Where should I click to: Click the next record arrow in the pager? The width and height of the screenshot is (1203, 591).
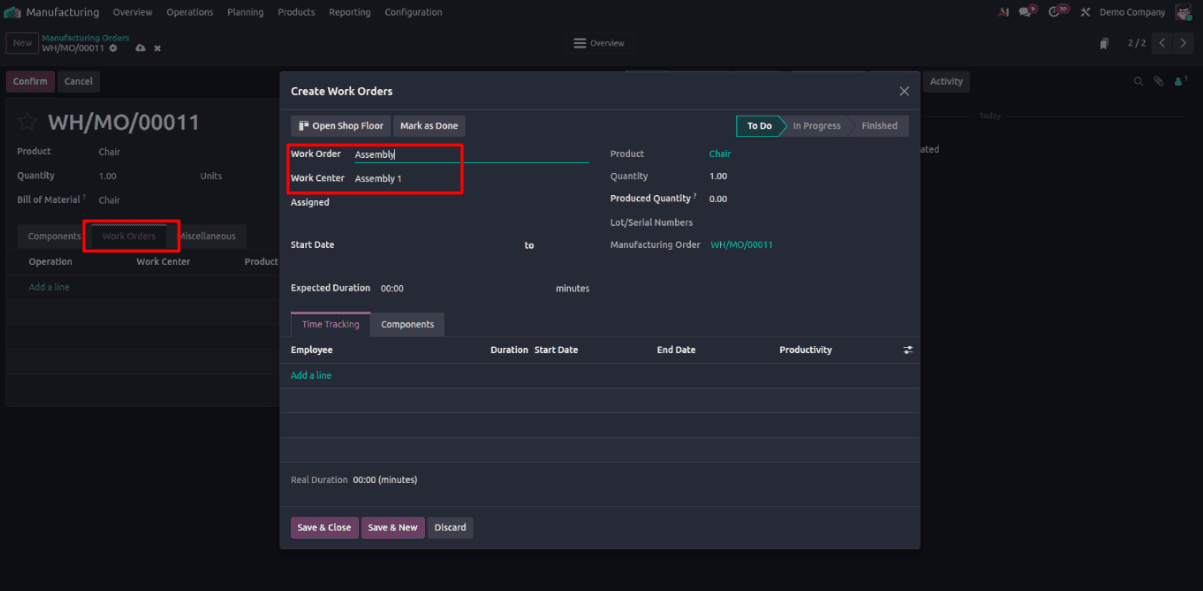tap(1183, 43)
